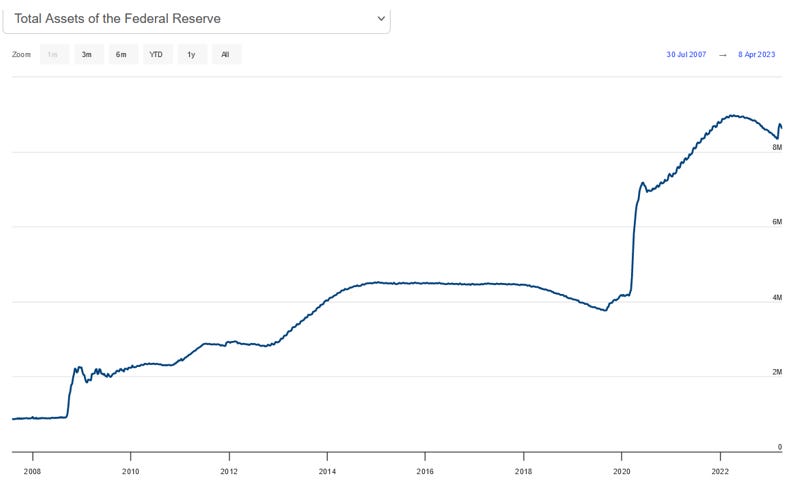Image resolution: width=795 pixels, height=488 pixels.
Task: Click the 2020 x-axis label
Action: (622, 471)
